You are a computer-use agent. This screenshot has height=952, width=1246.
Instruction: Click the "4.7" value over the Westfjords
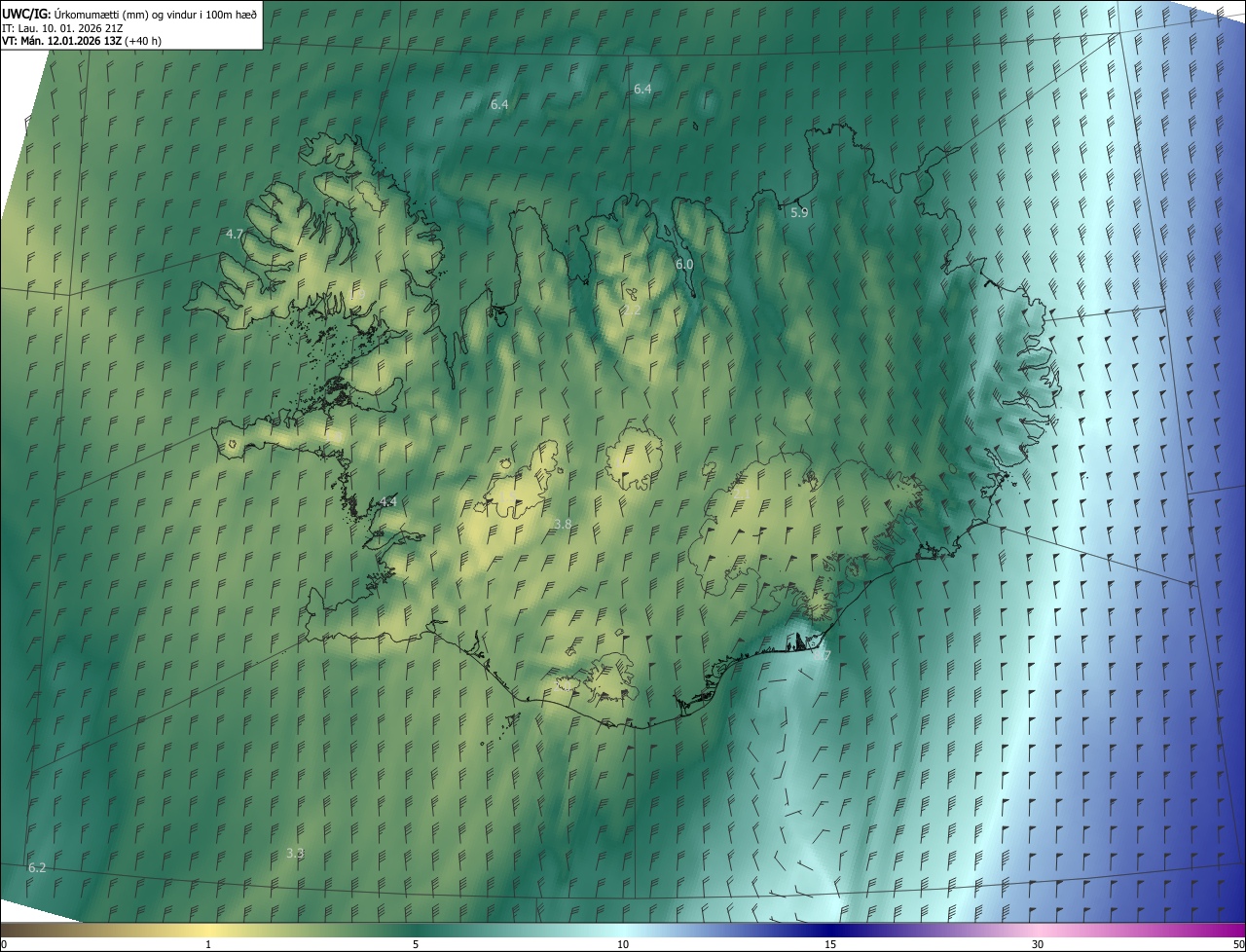pyautogui.click(x=235, y=235)
